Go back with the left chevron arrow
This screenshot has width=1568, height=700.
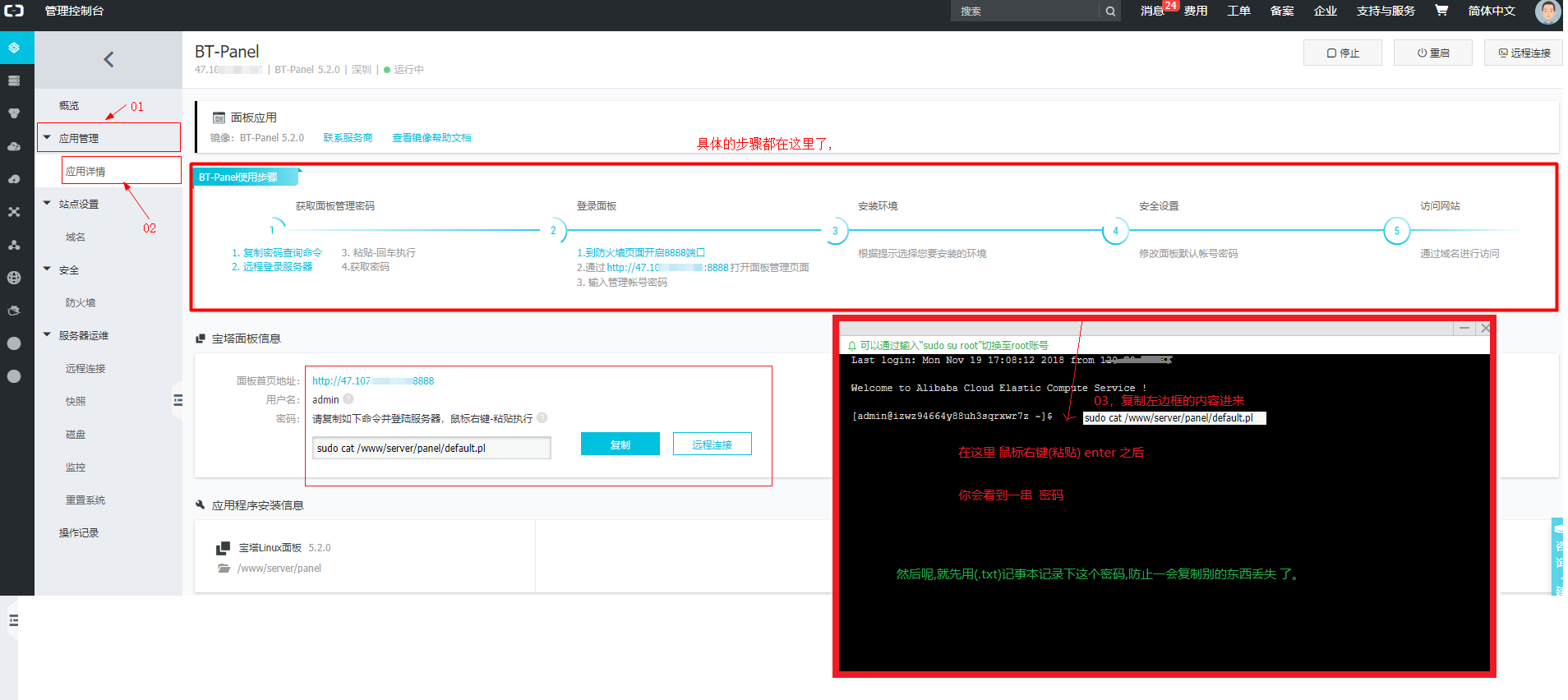(108, 59)
